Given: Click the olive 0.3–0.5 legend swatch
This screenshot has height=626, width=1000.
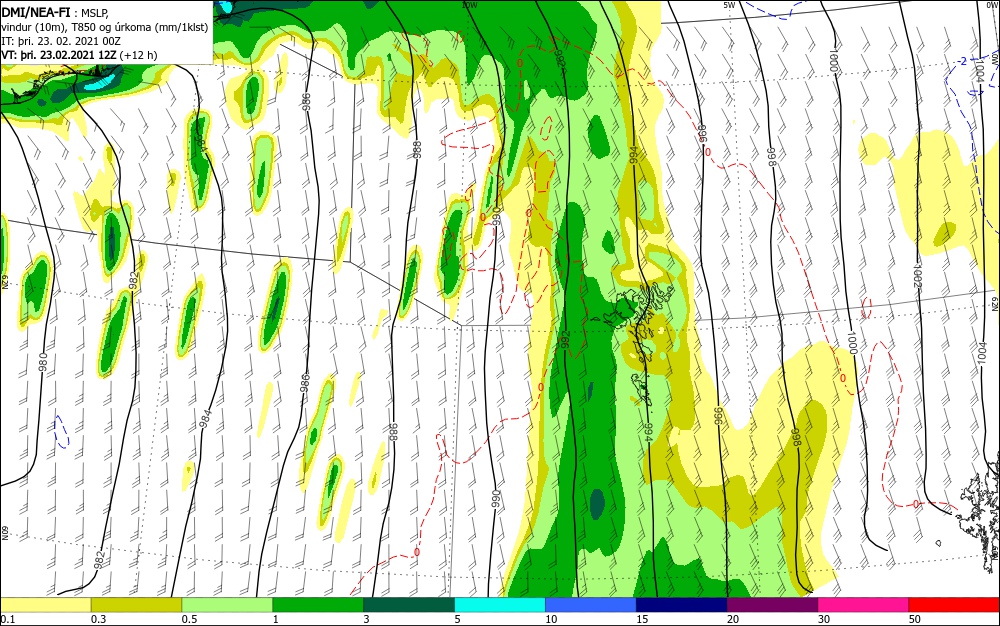Looking at the screenshot, I should [136, 605].
